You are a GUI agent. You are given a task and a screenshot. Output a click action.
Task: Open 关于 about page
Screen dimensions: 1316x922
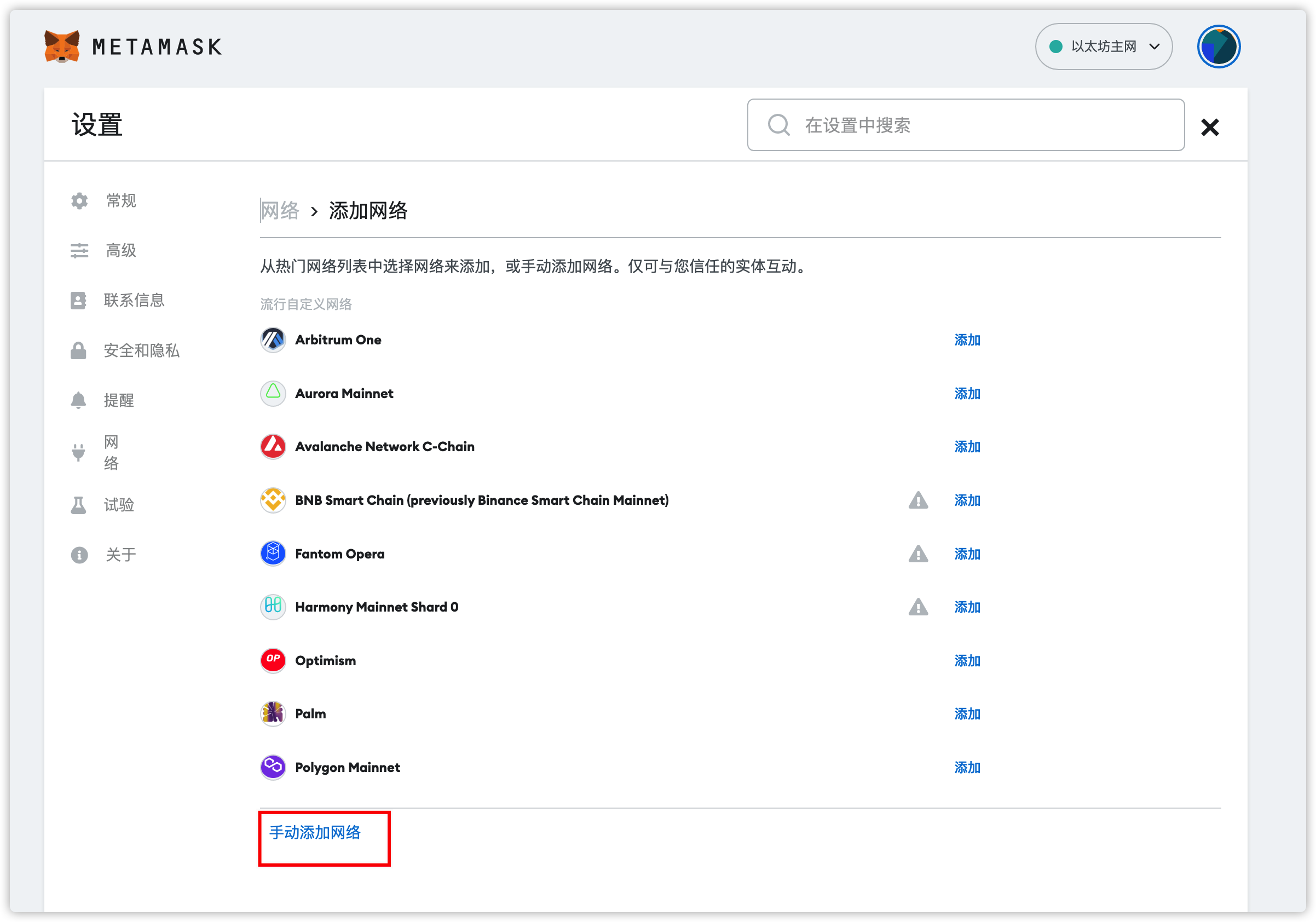click(x=121, y=555)
